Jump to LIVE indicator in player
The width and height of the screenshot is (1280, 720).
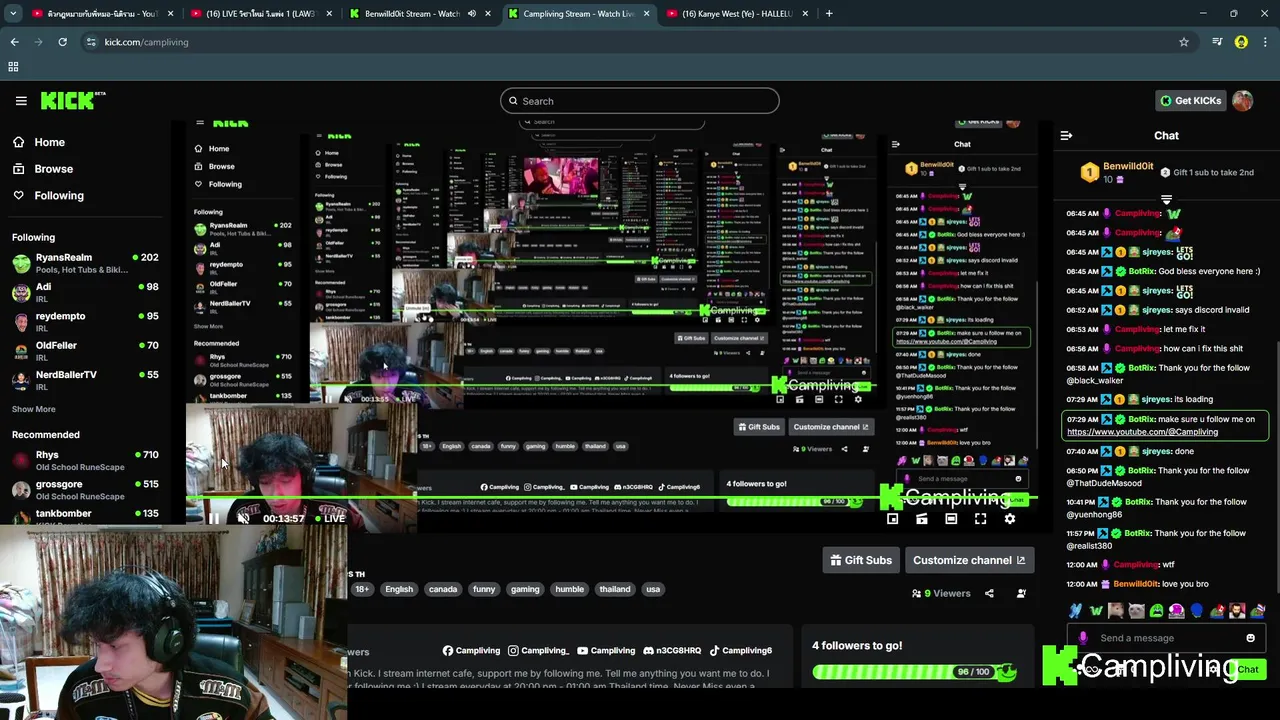tap(329, 519)
